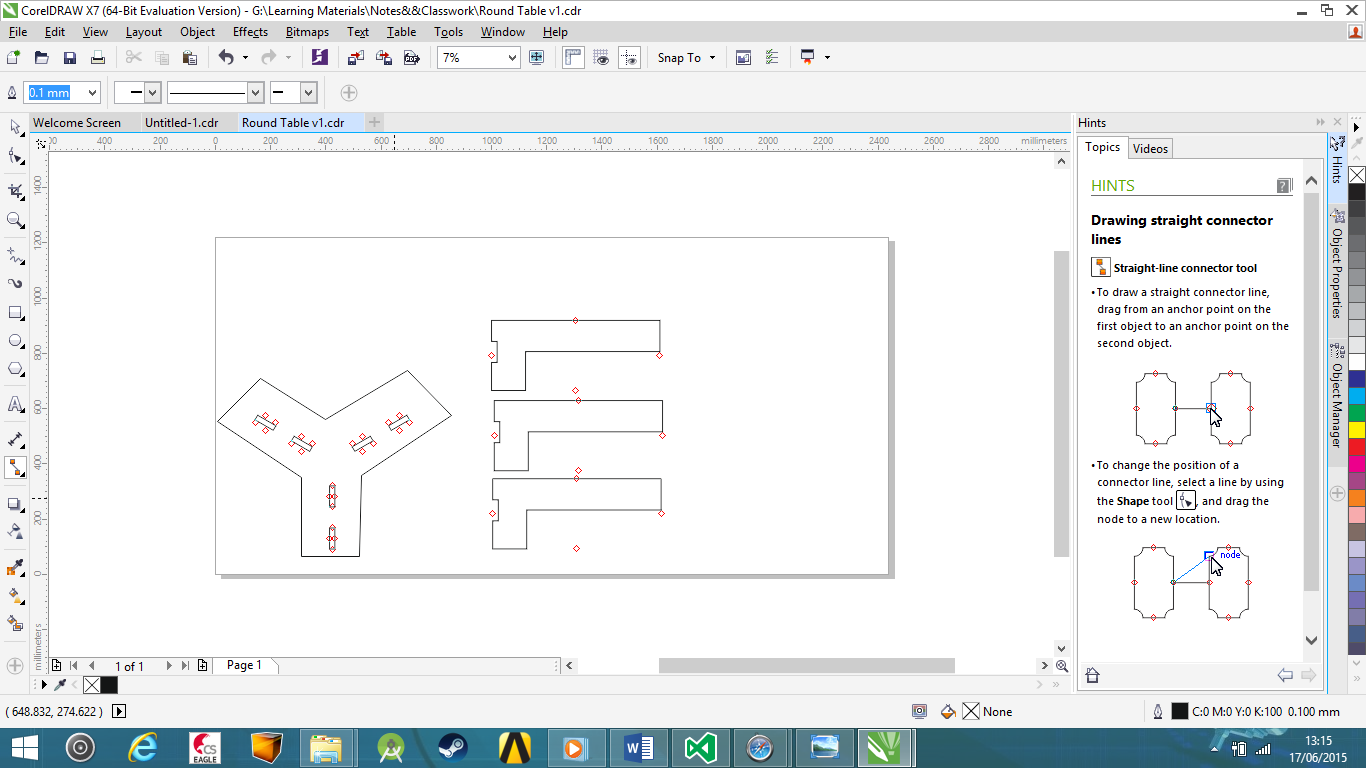Activate the Text tool
This screenshot has width=1366, height=768.
point(15,404)
